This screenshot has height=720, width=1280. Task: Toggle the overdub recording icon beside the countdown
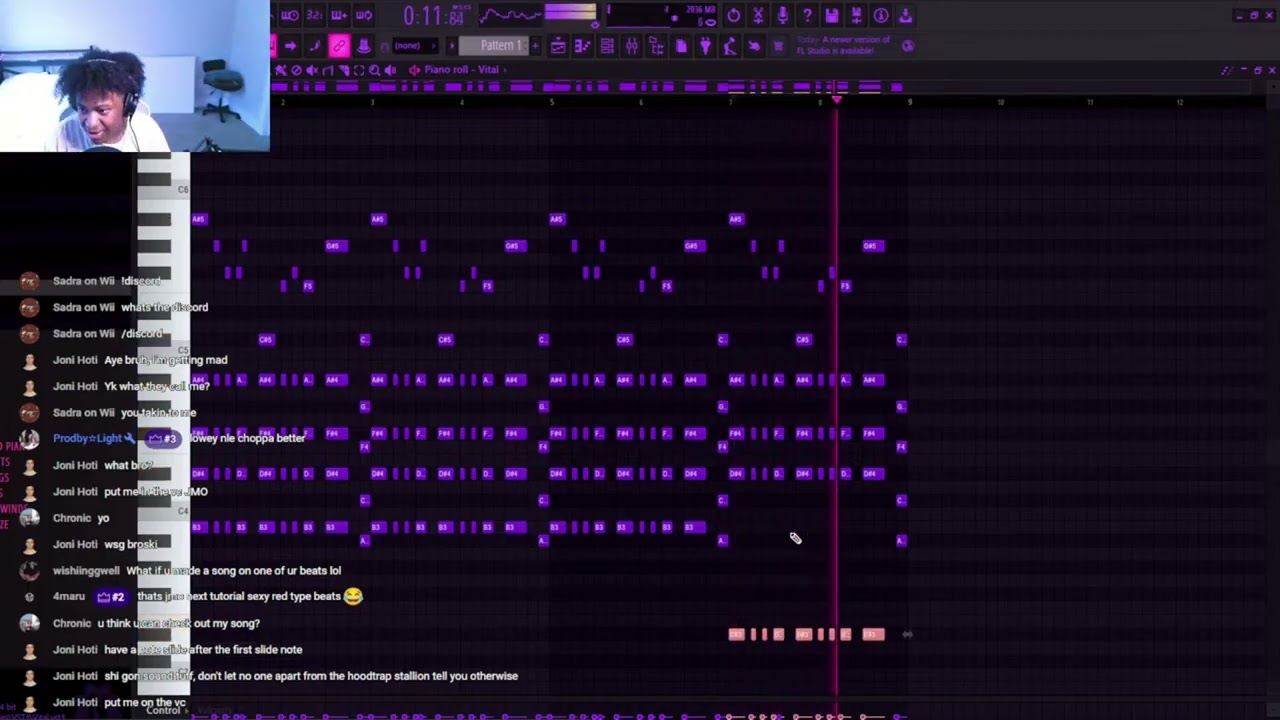pyautogui.click(x=339, y=15)
